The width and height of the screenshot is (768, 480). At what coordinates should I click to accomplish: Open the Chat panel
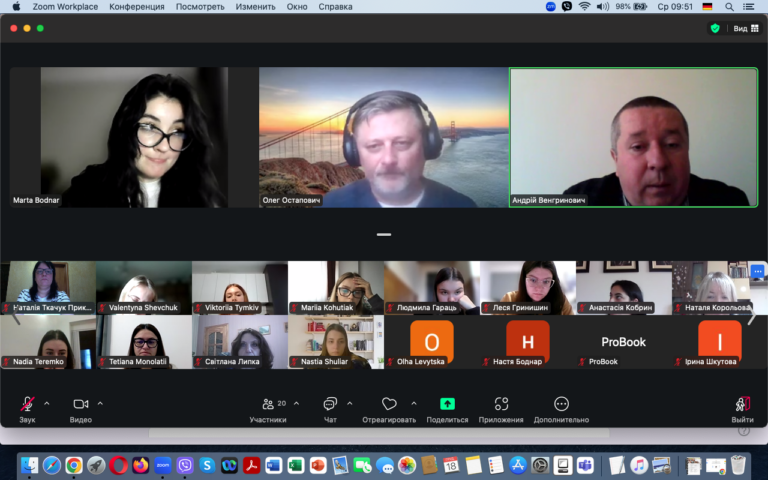330,404
